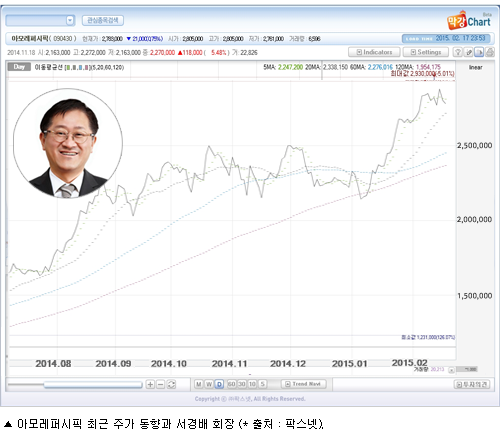Click the volume panel slider at right

(x=467, y=369)
